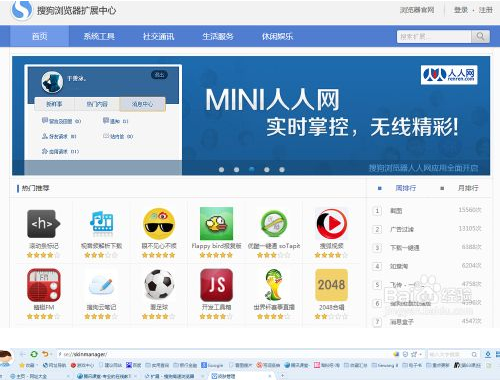This screenshot has height=380, width=500.
Task: Click the 13105次 download count
Action: click(x=470, y=229)
